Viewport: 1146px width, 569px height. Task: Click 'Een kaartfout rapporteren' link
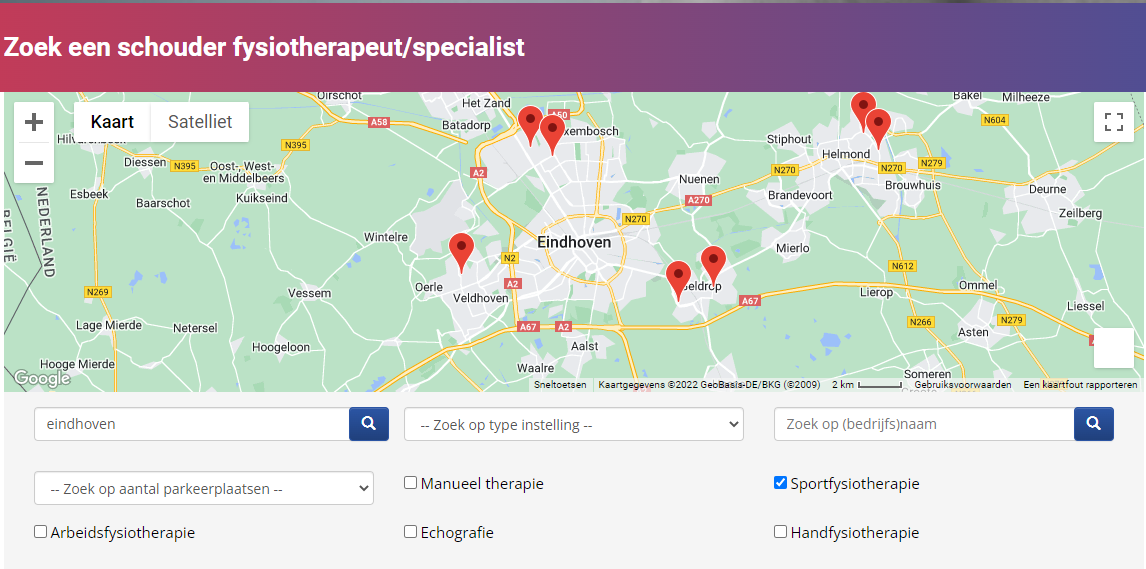click(1080, 385)
